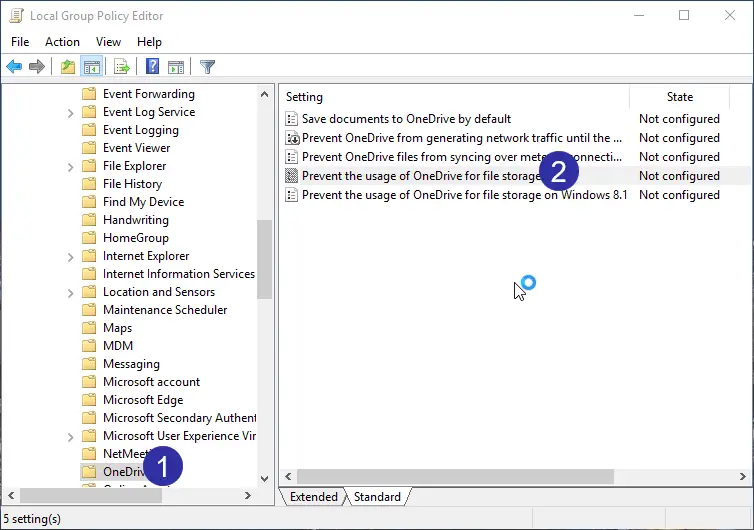Click tree pane horizontal scroll left arrow
This screenshot has width=754, height=530.
point(11,495)
